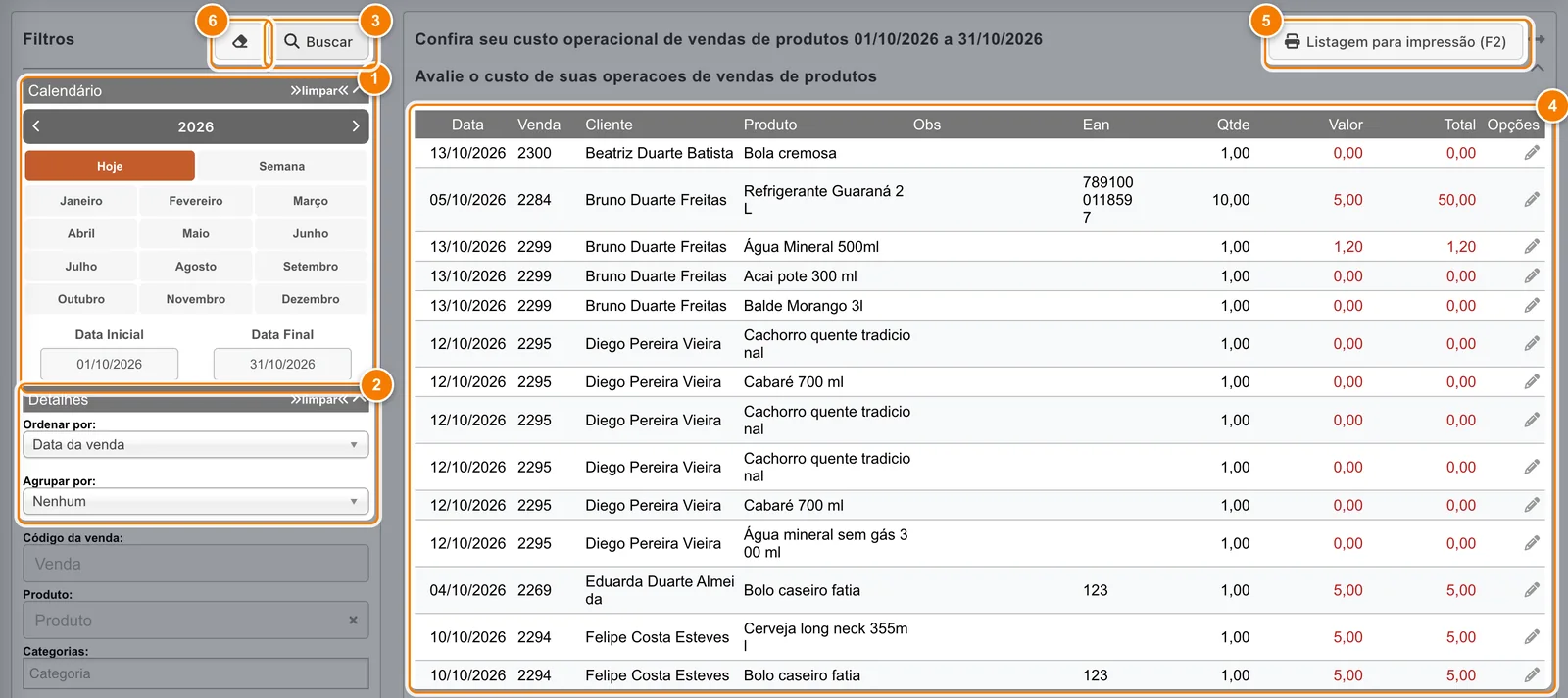The image size is (1568, 698).
Task: Choose the Abril month
Action: [81, 233]
